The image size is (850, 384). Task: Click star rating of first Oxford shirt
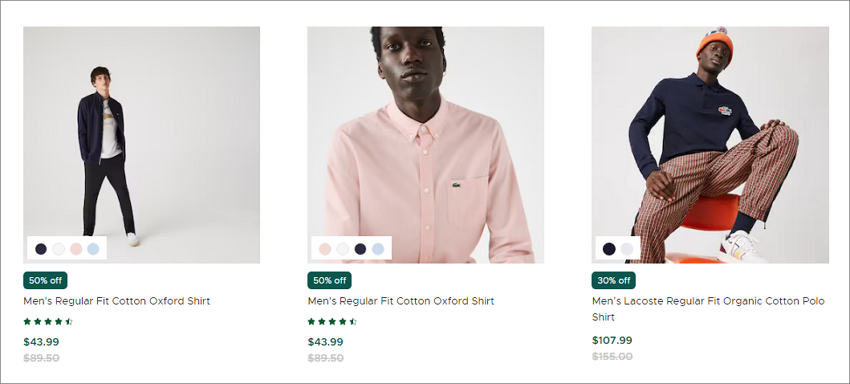48,322
